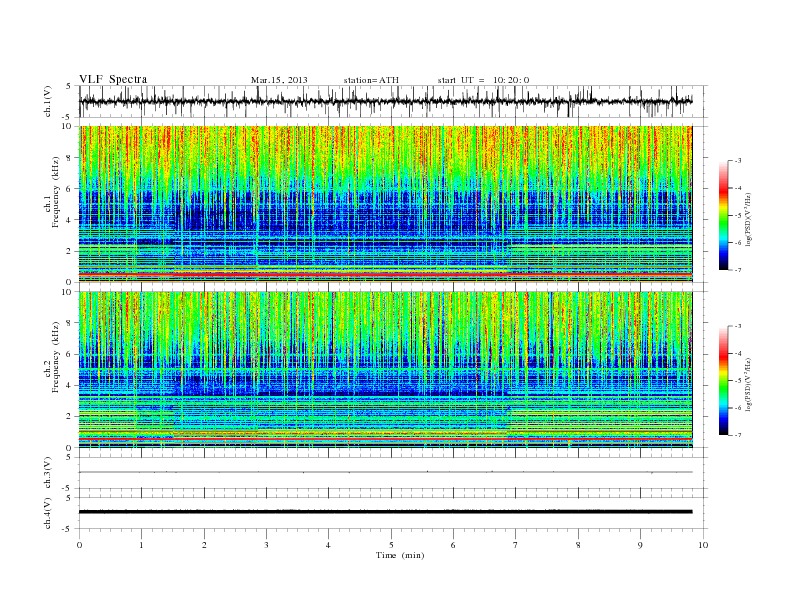Click the "-3" label on ch.1 colorbar
Image resolution: width=792 pixels, height=612 pixels.
[x=738, y=161]
